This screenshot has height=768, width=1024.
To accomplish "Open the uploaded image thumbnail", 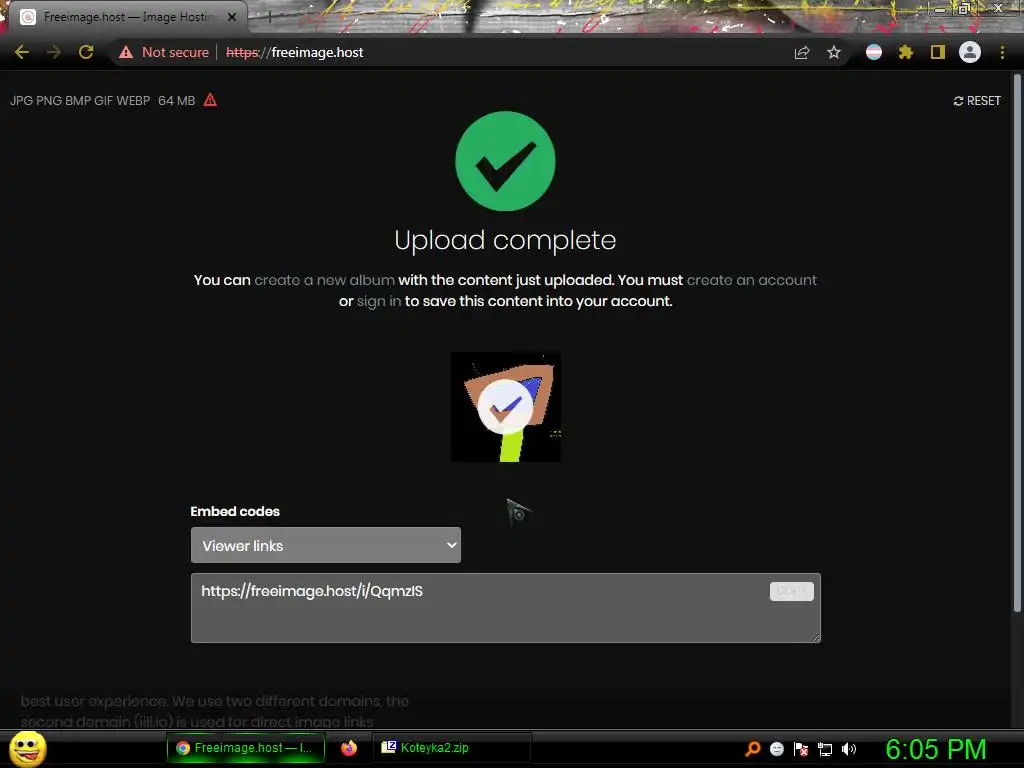I will [x=505, y=407].
